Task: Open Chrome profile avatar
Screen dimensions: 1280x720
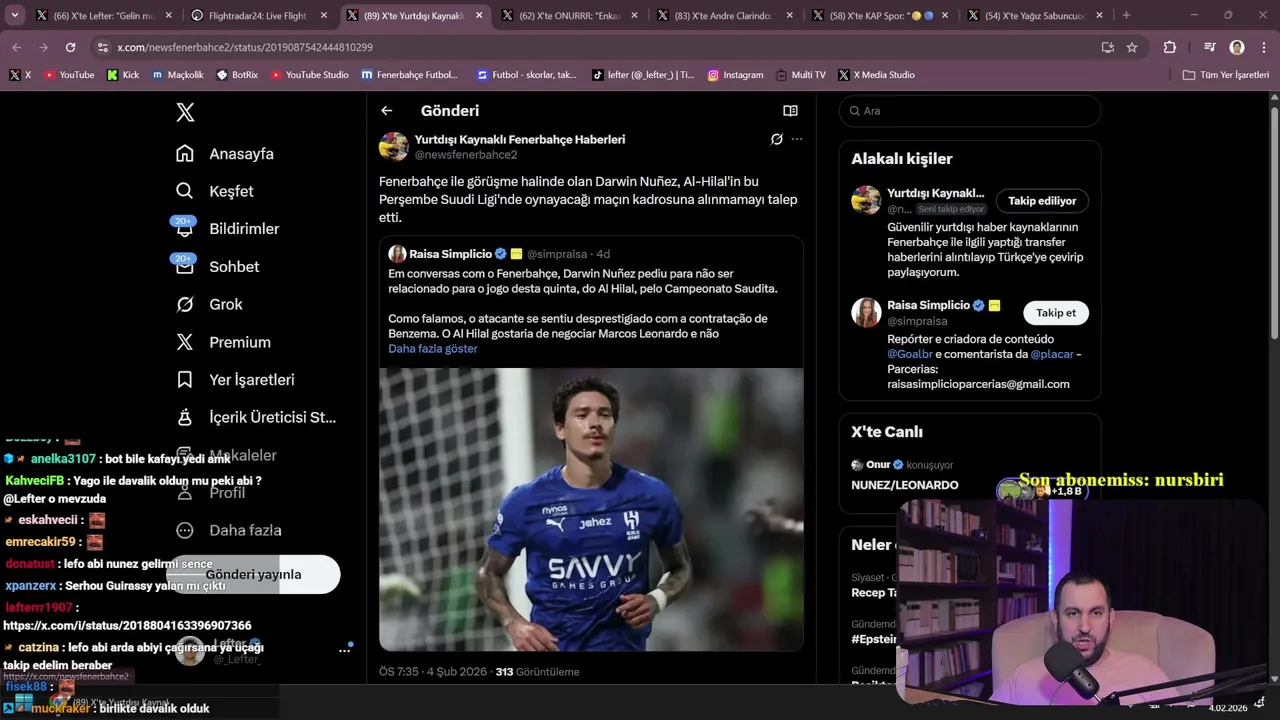Action: click(x=1237, y=47)
